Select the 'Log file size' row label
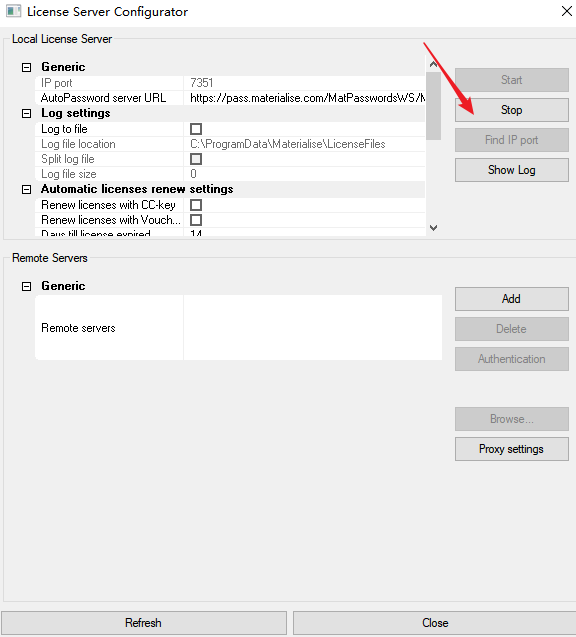576x637 pixels. tap(69, 174)
